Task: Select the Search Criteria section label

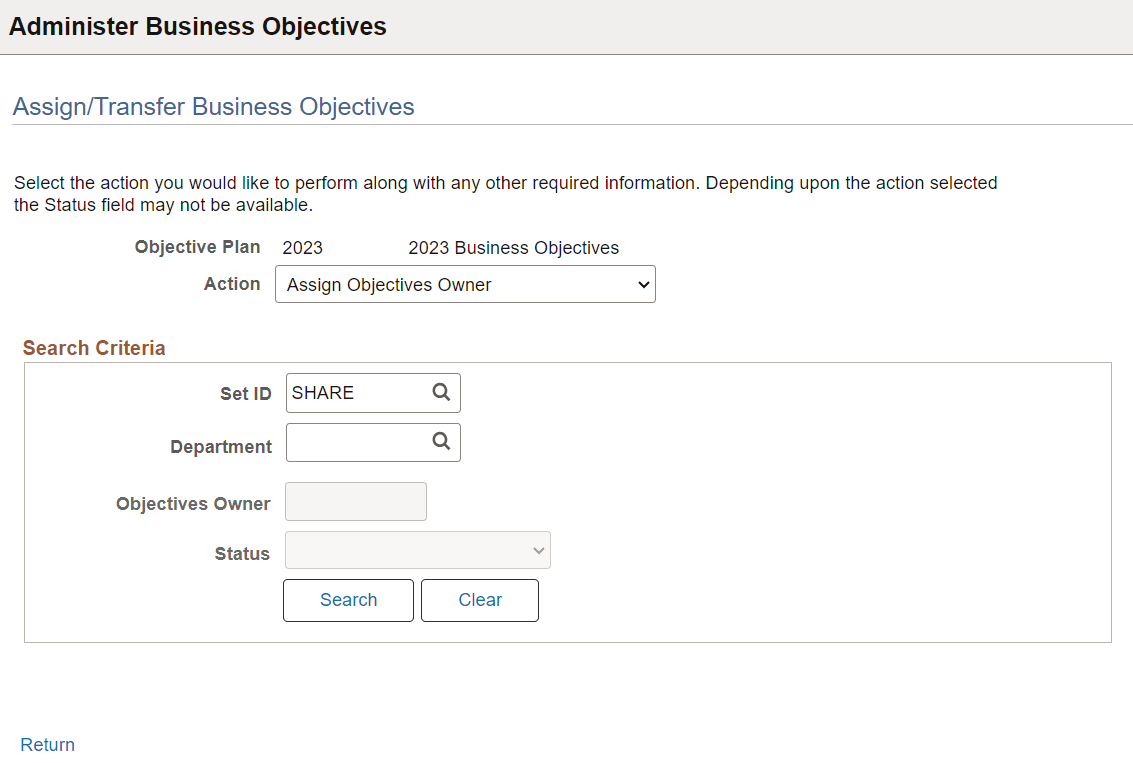Action: point(93,347)
